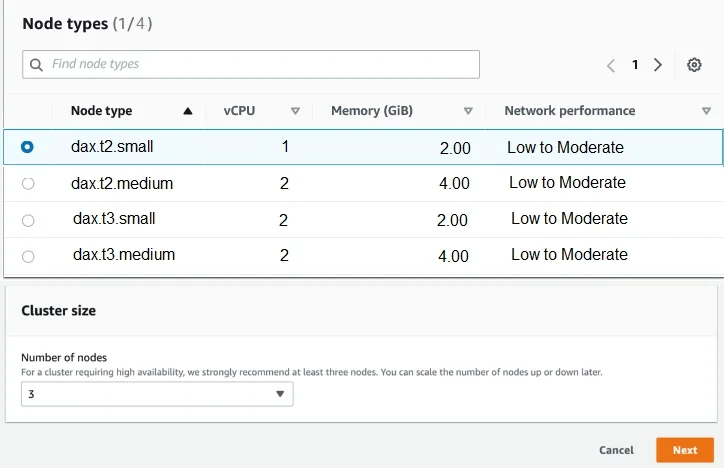
Task: Focus the Find node types search field
Action: coord(251,64)
